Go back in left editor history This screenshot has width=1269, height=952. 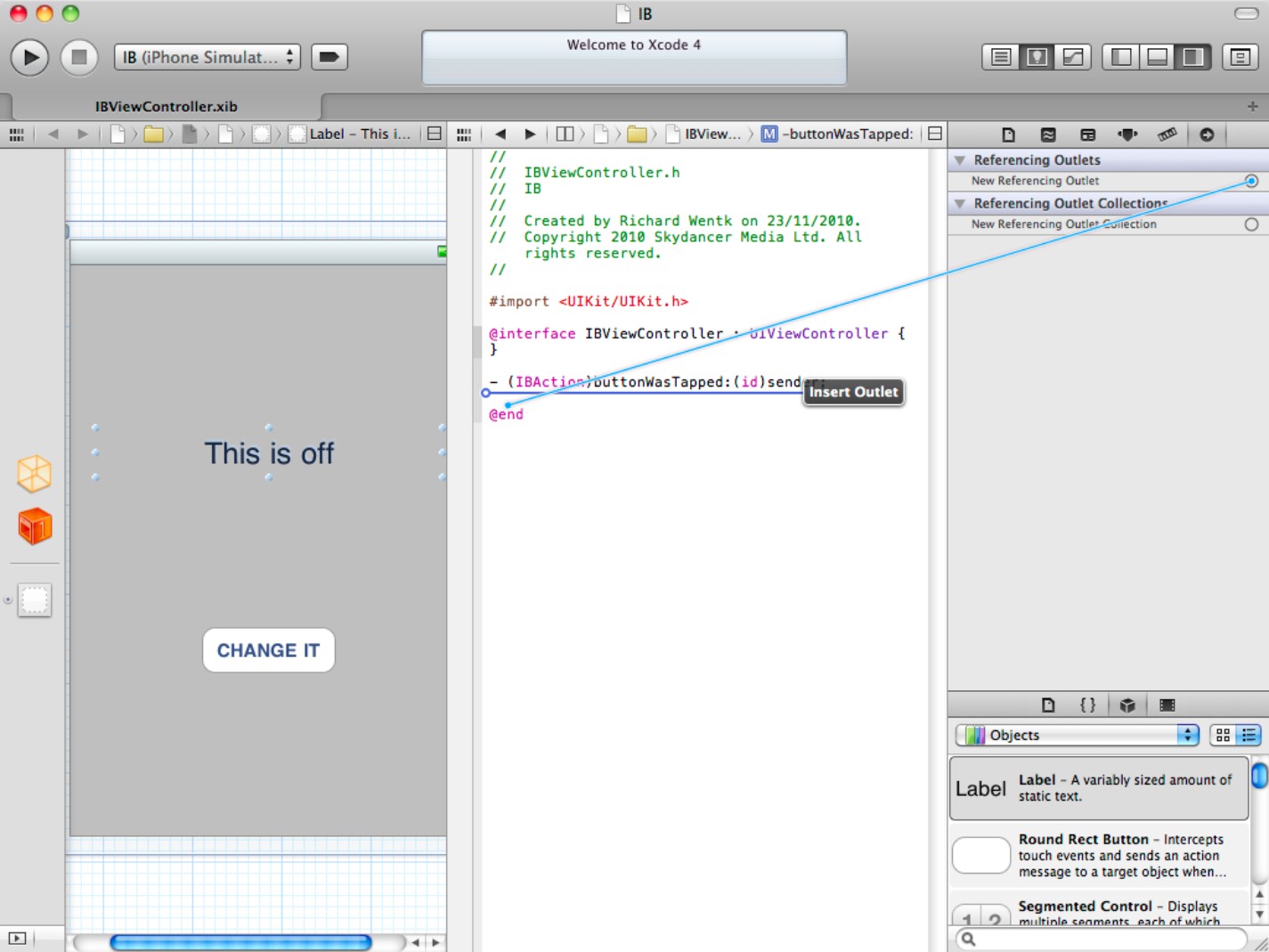tap(53, 134)
